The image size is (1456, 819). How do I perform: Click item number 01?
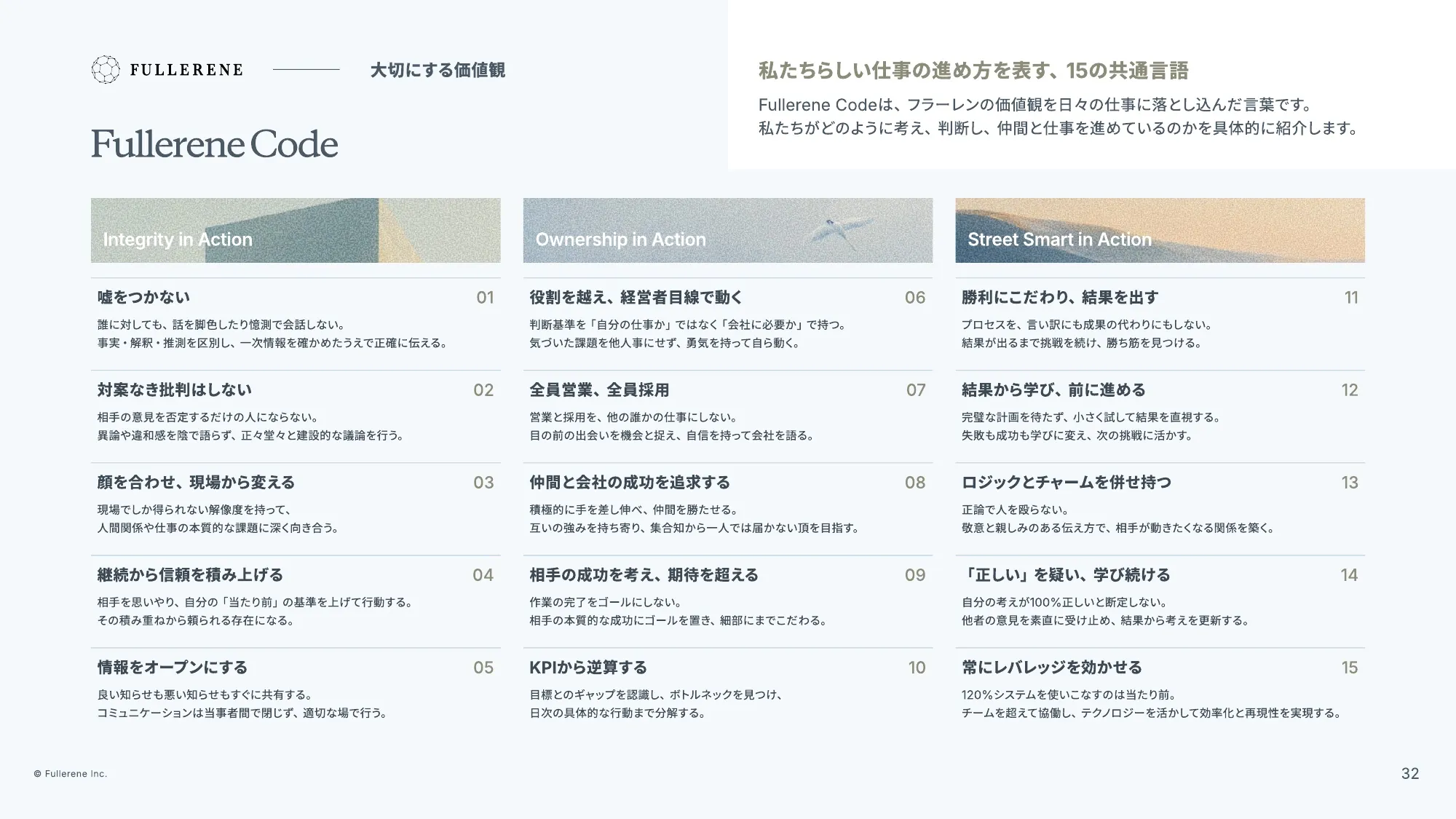pos(485,297)
